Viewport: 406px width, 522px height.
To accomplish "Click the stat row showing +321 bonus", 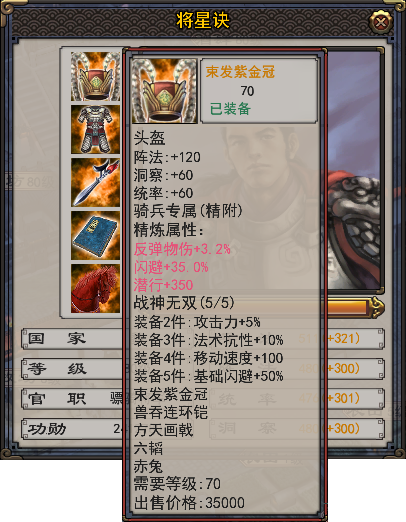I will click(353, 339).
